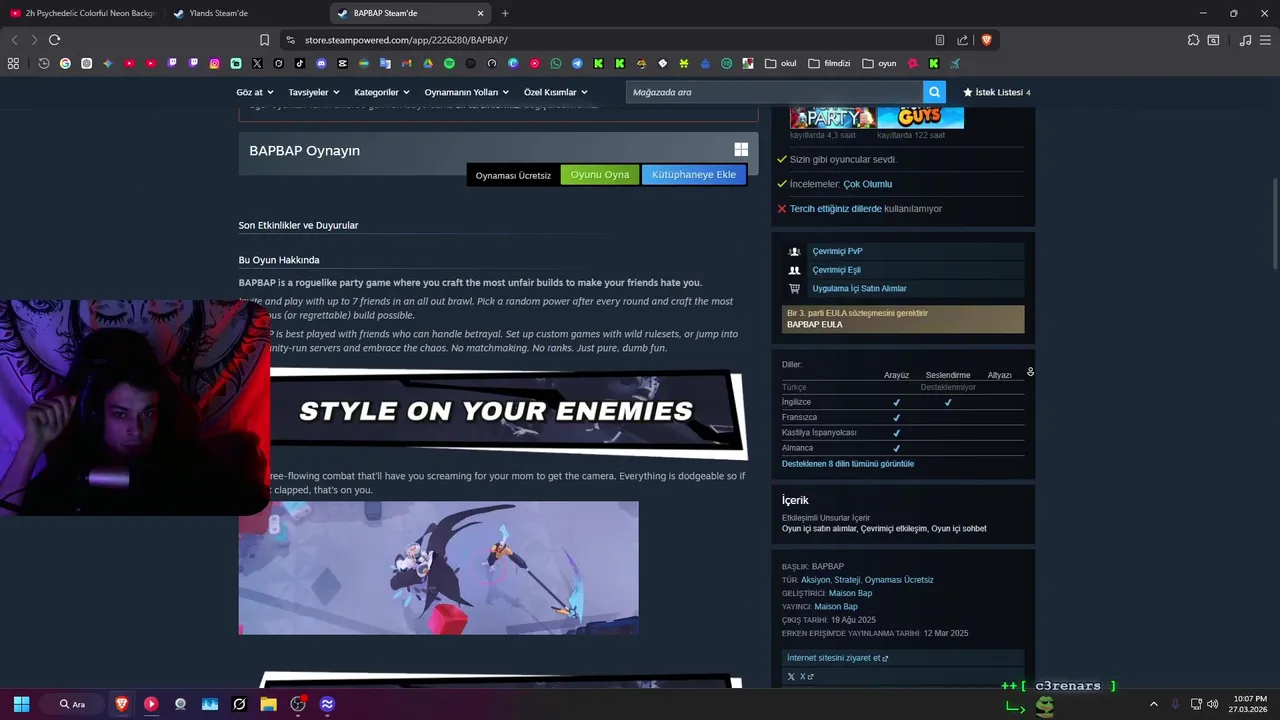Viewport: 1280px width, 720px height.
Task: Open the apps grid icon in bookmarks bar
Action: click(x=13, y=63)
